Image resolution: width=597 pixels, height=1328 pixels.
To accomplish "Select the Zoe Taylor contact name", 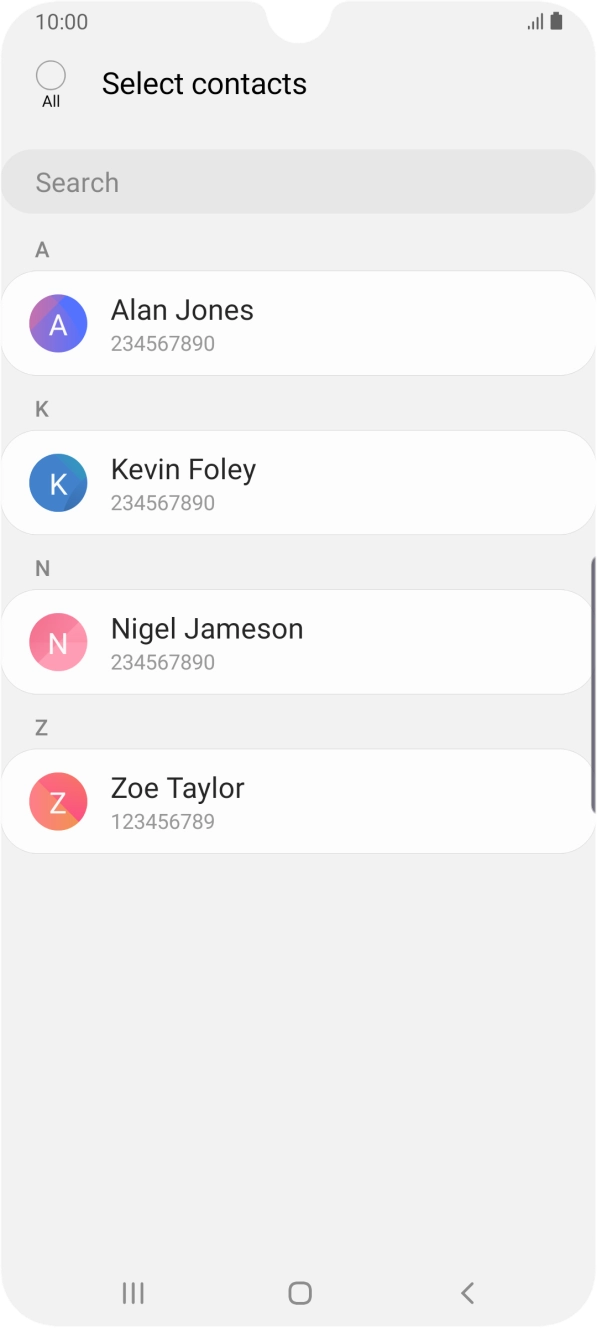I will (x=178, y=788).
